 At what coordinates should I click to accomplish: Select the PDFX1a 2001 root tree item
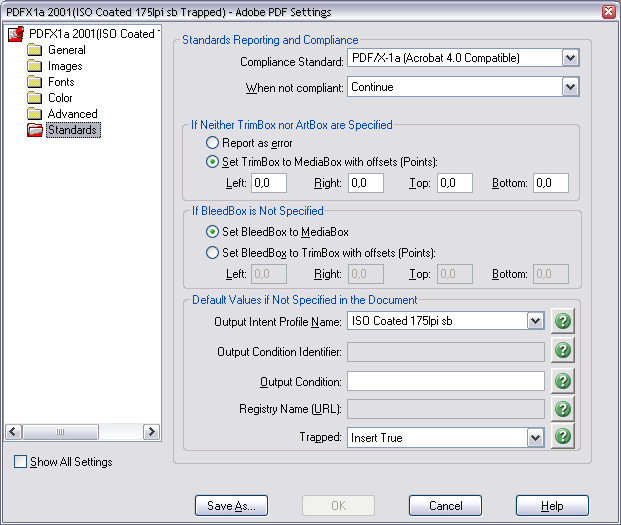coord(93,34)
